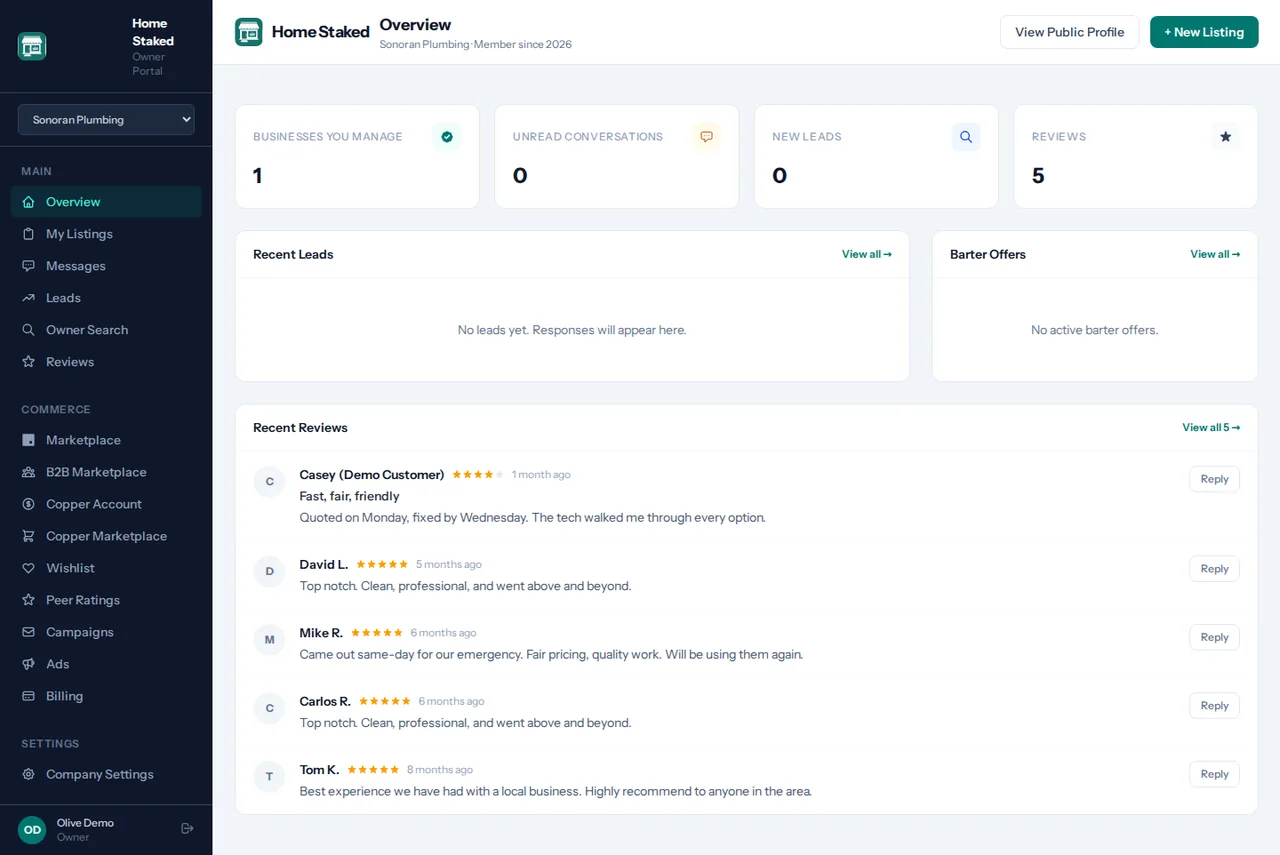Image resolution: width=1280 pixels, height=855 pixels.
Task: Open the Messages sidebar item
Action: [x=106, y=266]
